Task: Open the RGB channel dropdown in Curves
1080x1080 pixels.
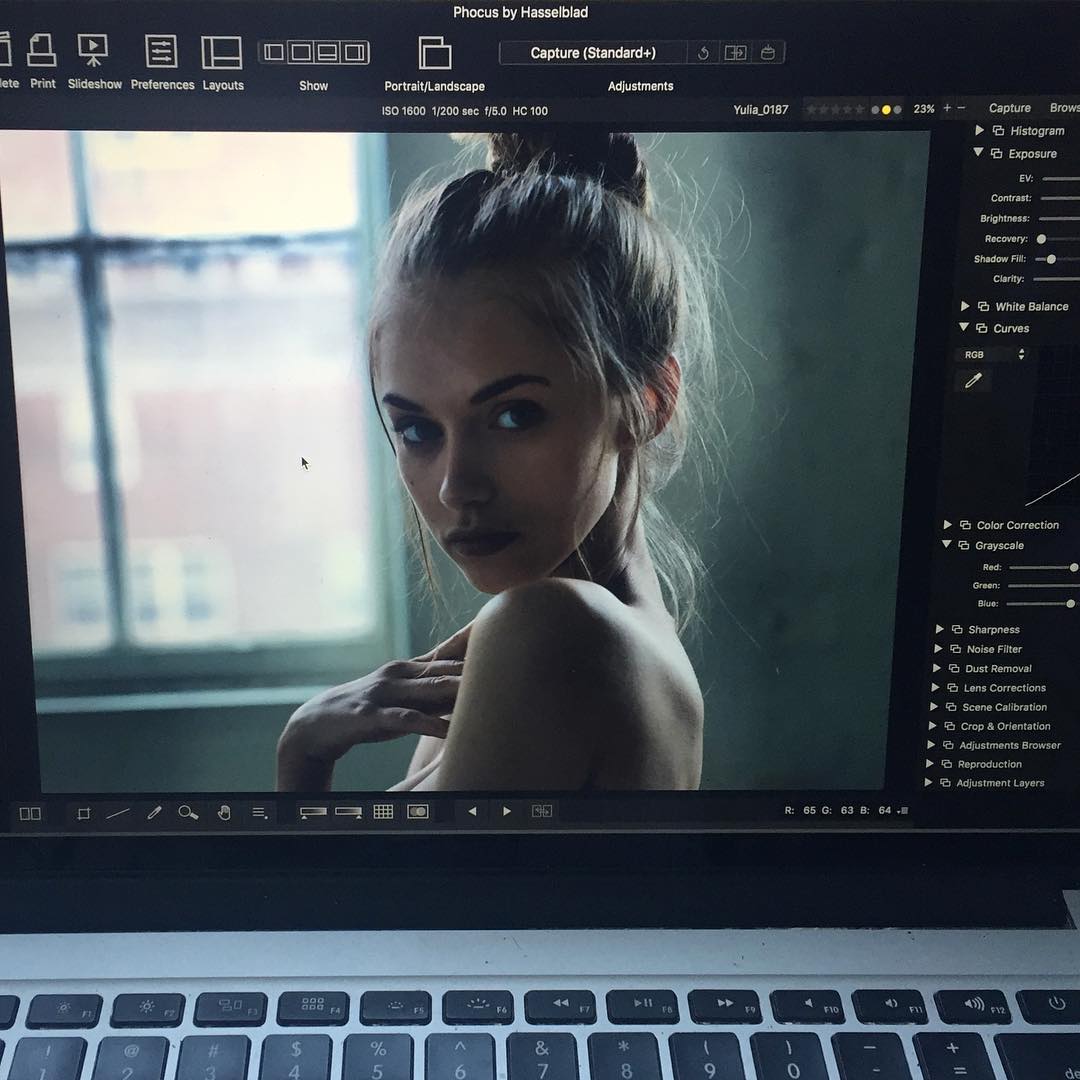Action: pos(994,355)
